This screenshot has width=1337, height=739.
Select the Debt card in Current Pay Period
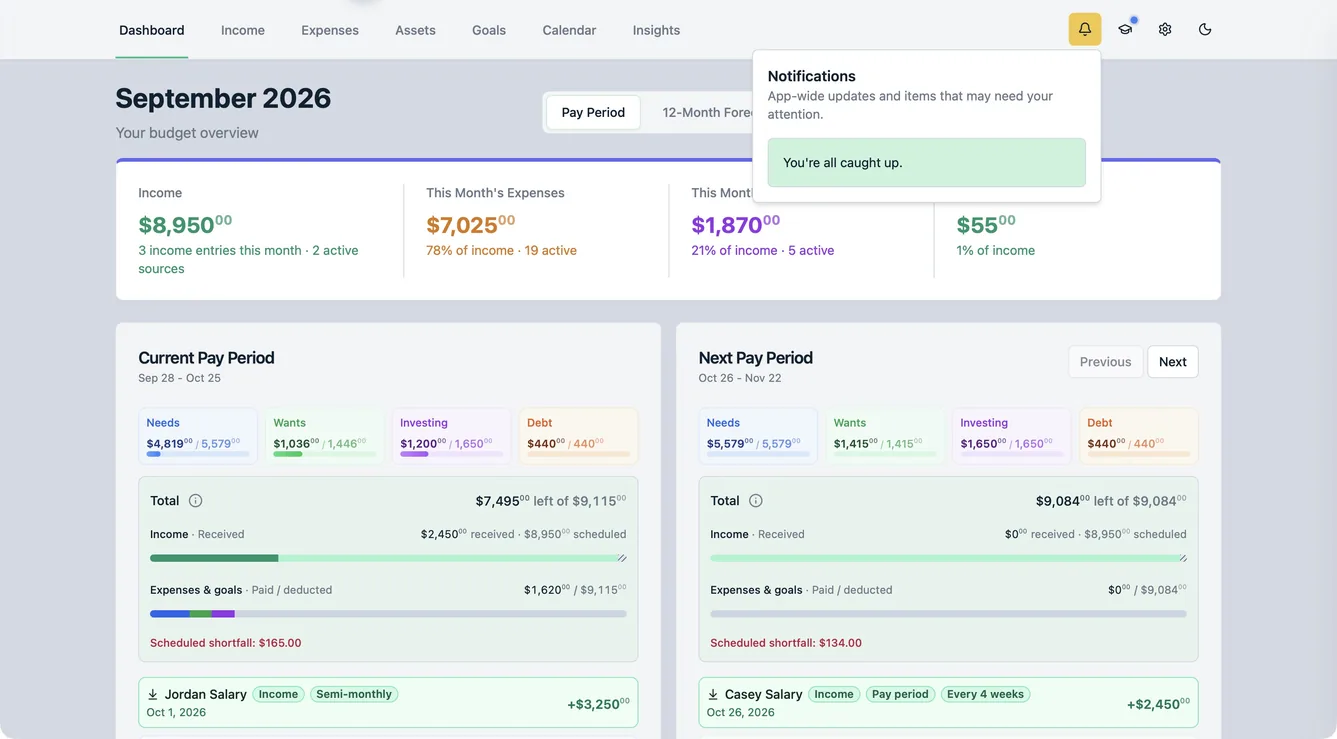(x=579, y=436)
